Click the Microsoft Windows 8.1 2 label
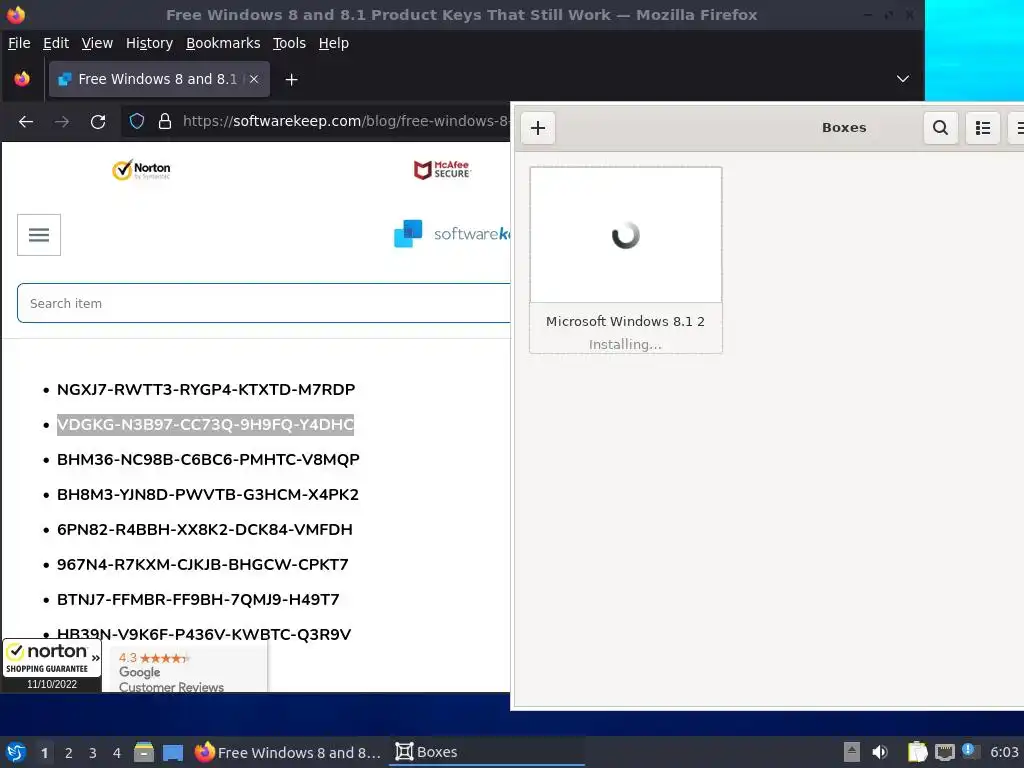The width and height of the screenshot is (1024, 768). click(x=625, y=321)
